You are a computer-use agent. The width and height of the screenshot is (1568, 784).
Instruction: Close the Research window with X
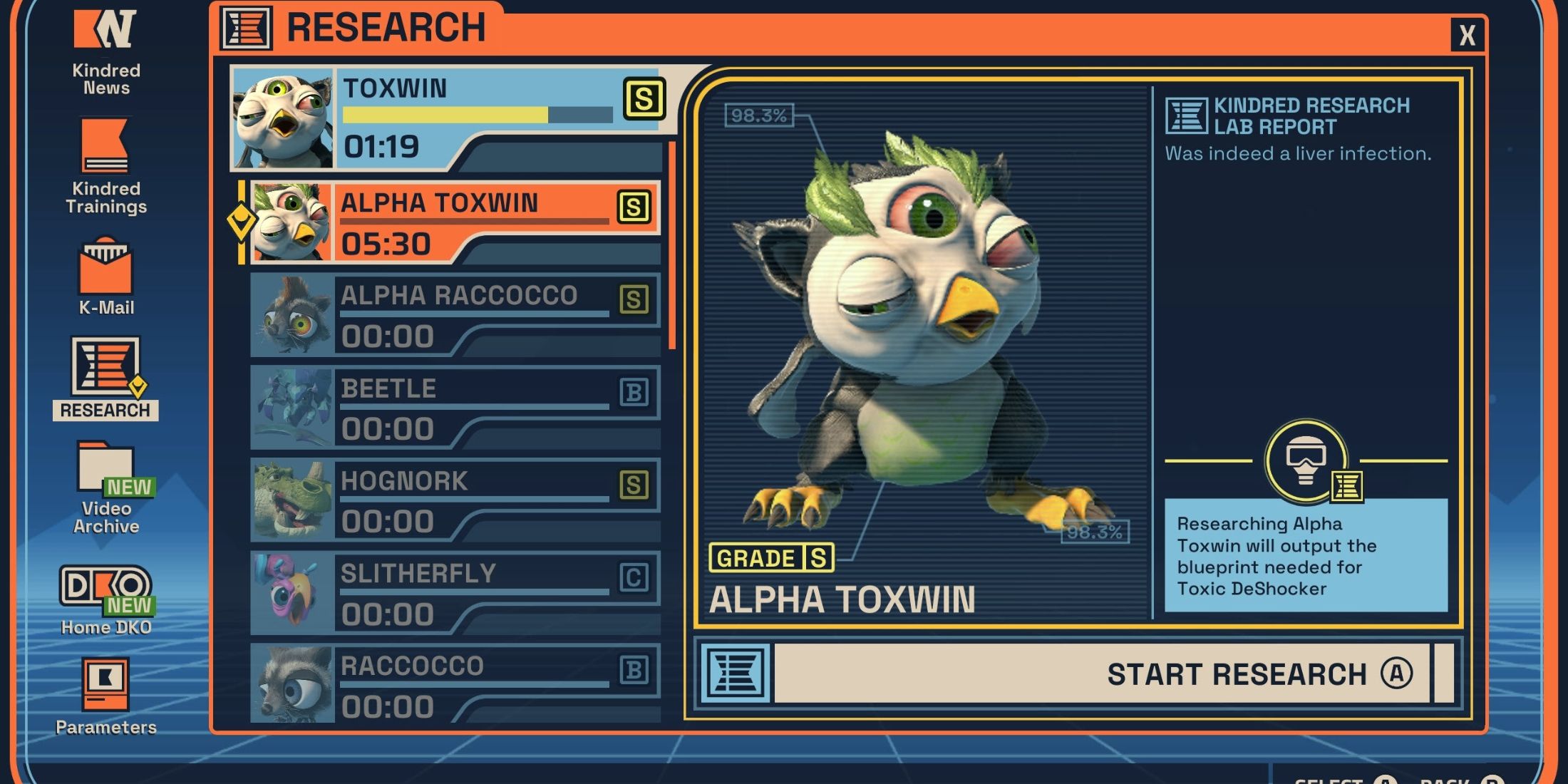[x=1467, y=34]
